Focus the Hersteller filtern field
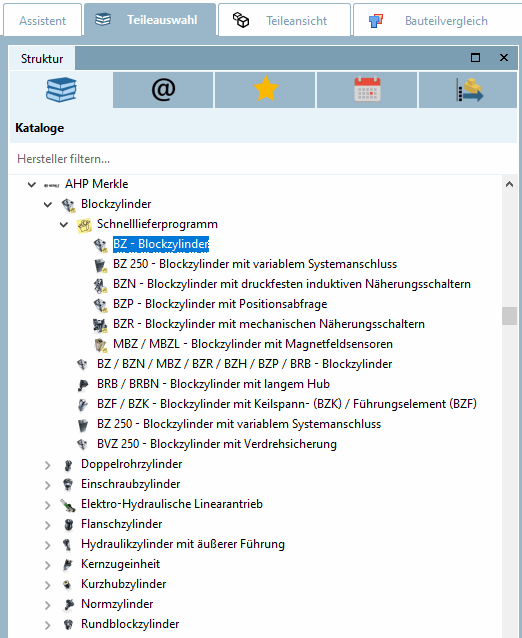 pos(263,159)
